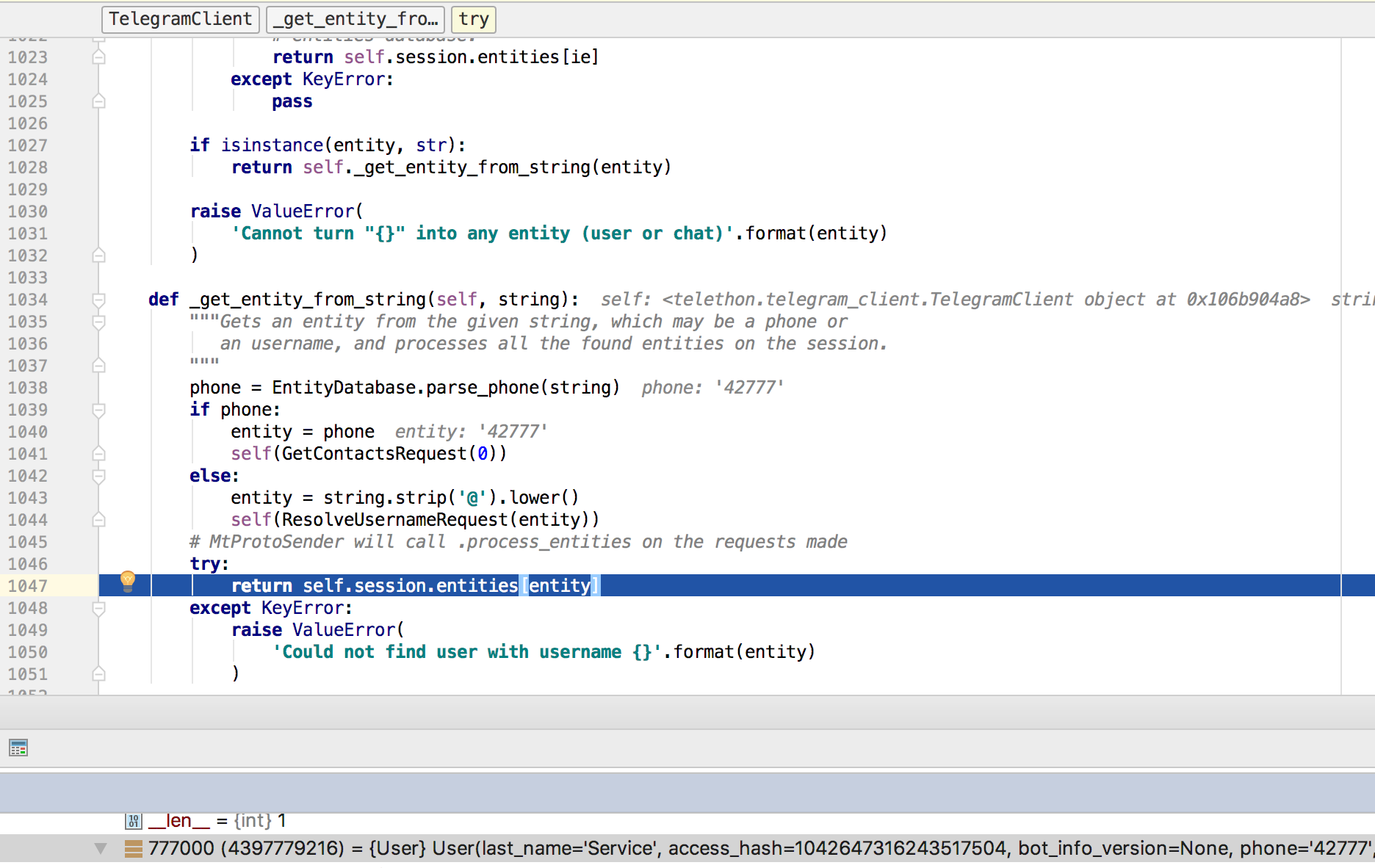
Task: Open the TelegramClient breadcrumb
Action: click(x=180, y=19)
